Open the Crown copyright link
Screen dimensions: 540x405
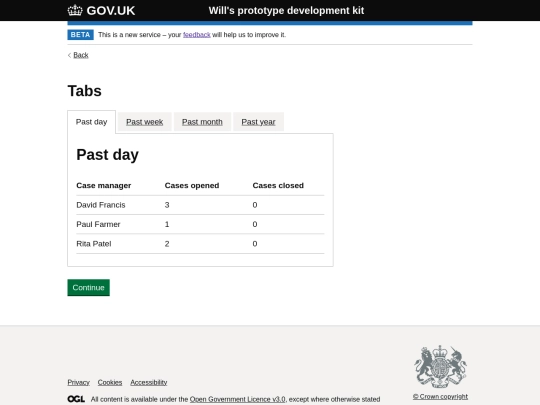pos(440,396)
